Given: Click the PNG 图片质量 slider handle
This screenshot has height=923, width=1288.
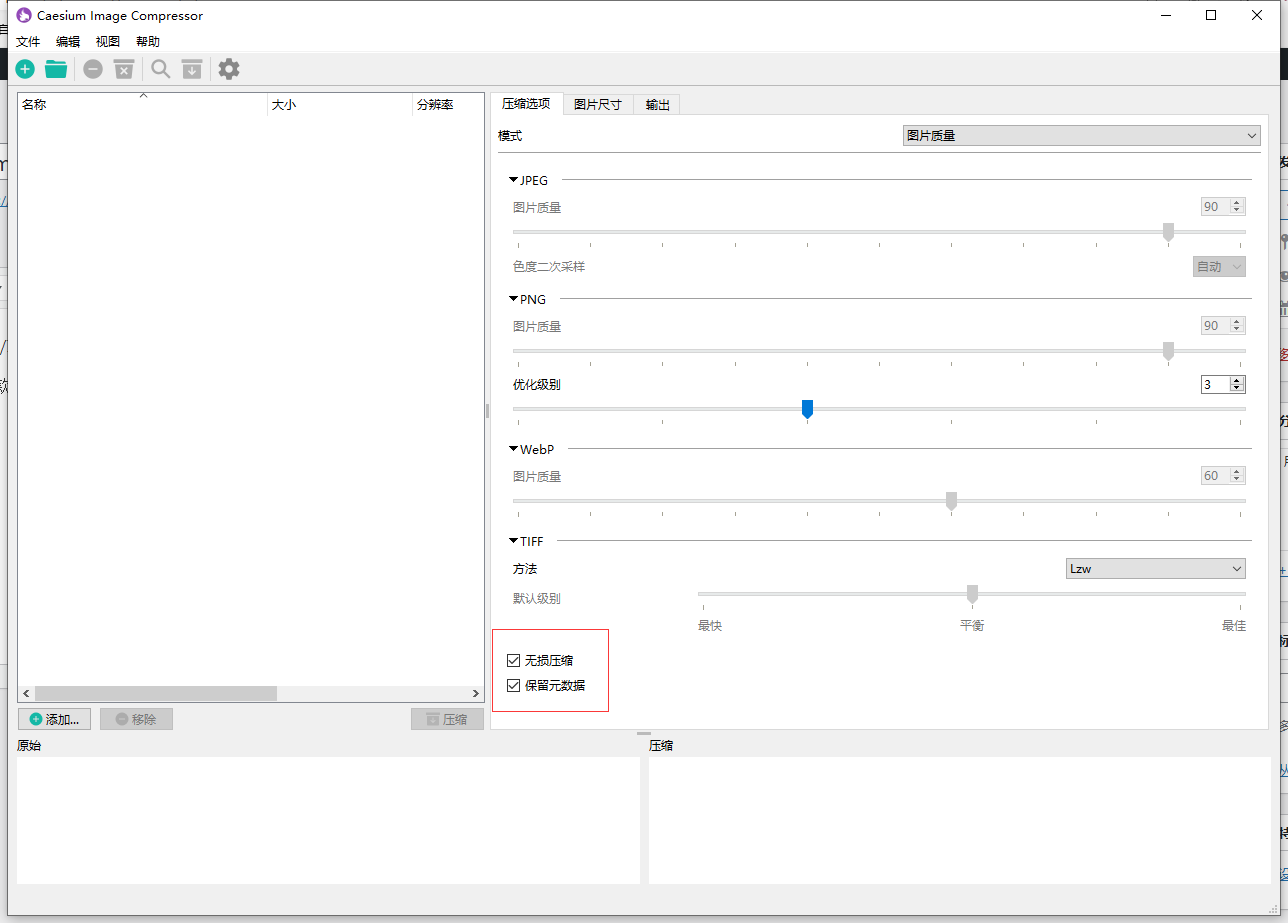Looking at the screenshot, I should coord(1168,351).
